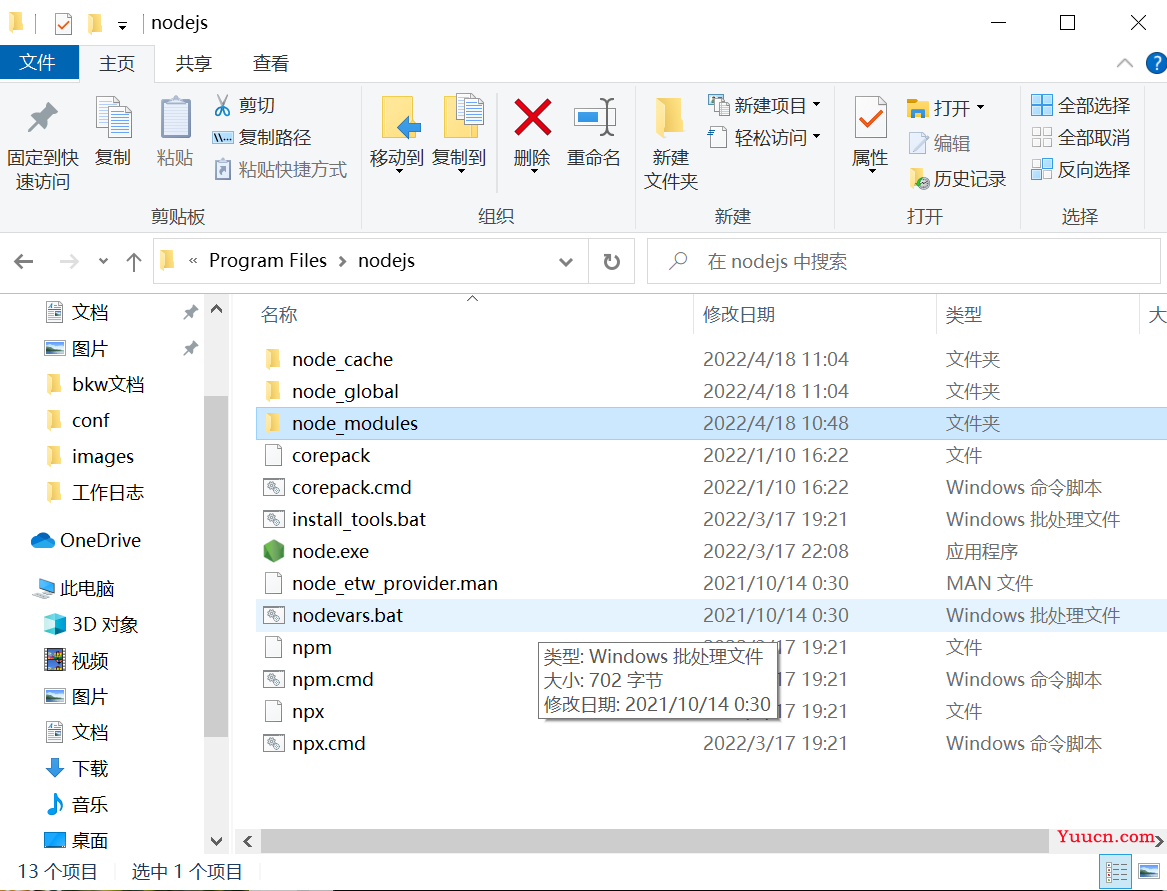This screenshot has width=1167, height=891.
Task: Sort files by Date modified column
Action: 814,314
